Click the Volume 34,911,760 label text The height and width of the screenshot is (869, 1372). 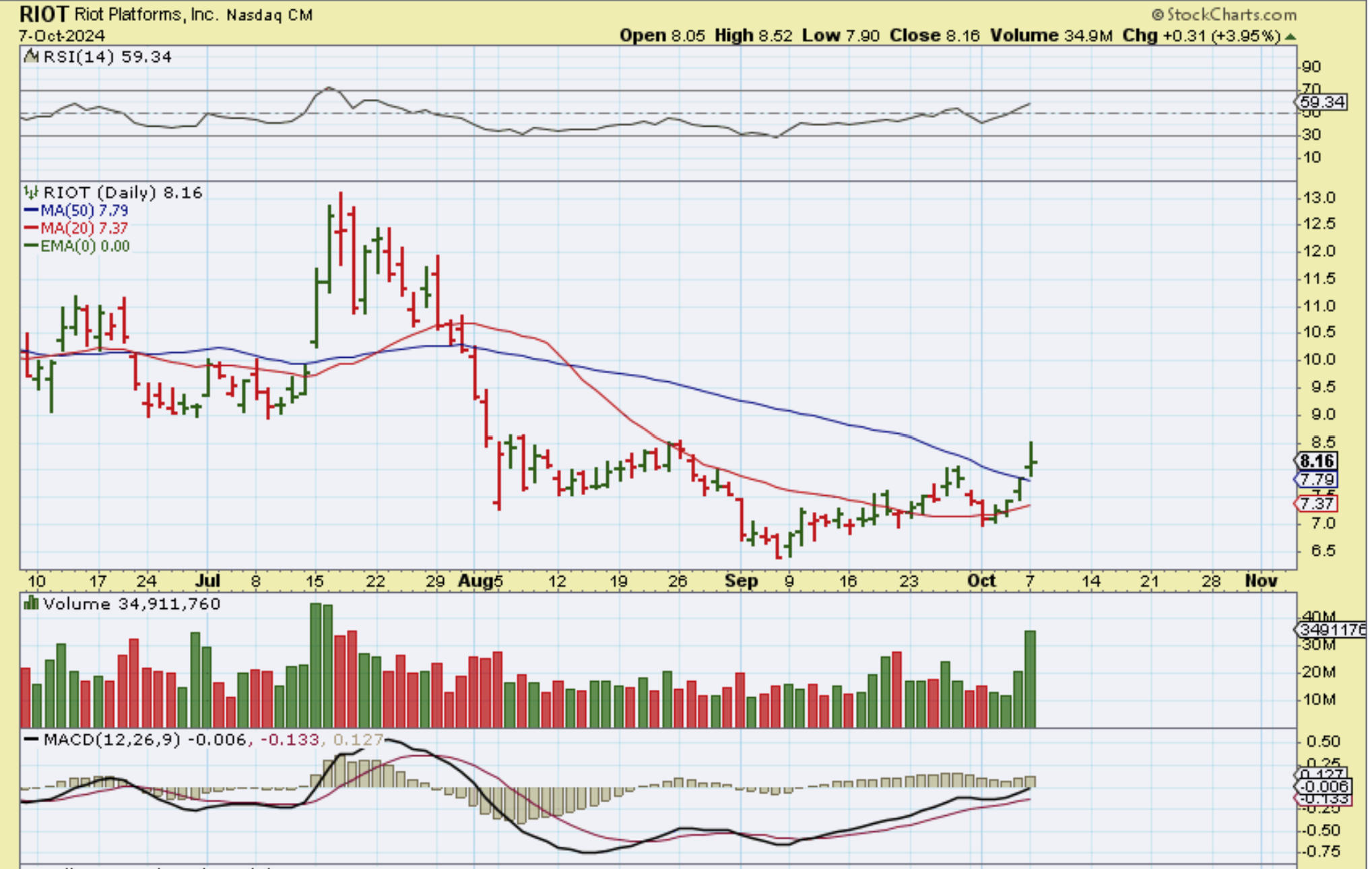click(131, 604)
